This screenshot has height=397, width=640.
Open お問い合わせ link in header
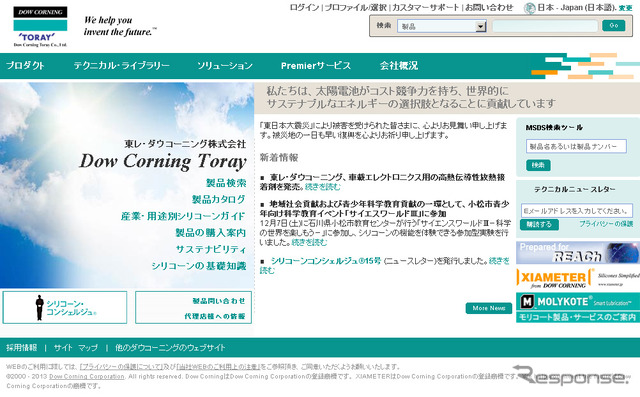(489, 7)
